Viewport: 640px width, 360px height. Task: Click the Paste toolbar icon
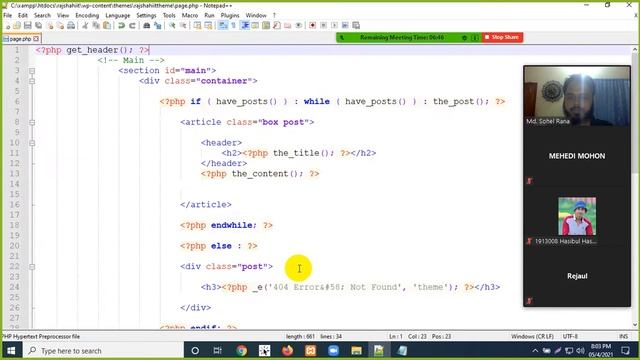pos(107,26)
